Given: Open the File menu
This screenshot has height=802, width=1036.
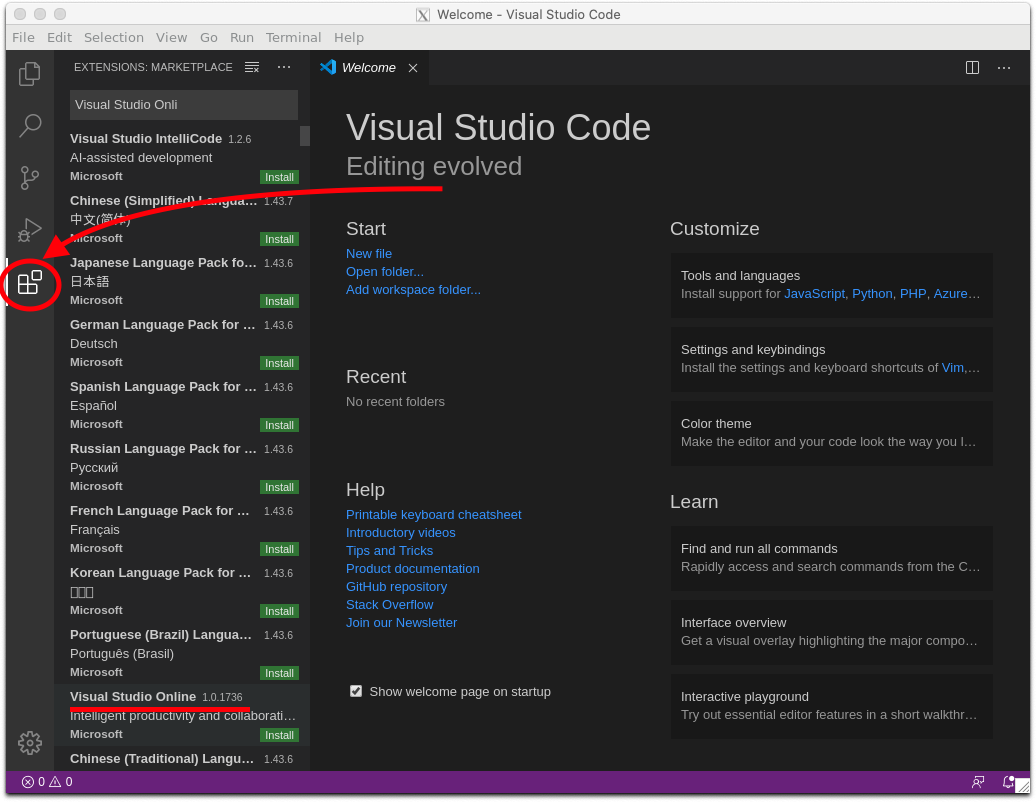Looking at the screenshot, I should pos(24,38).
